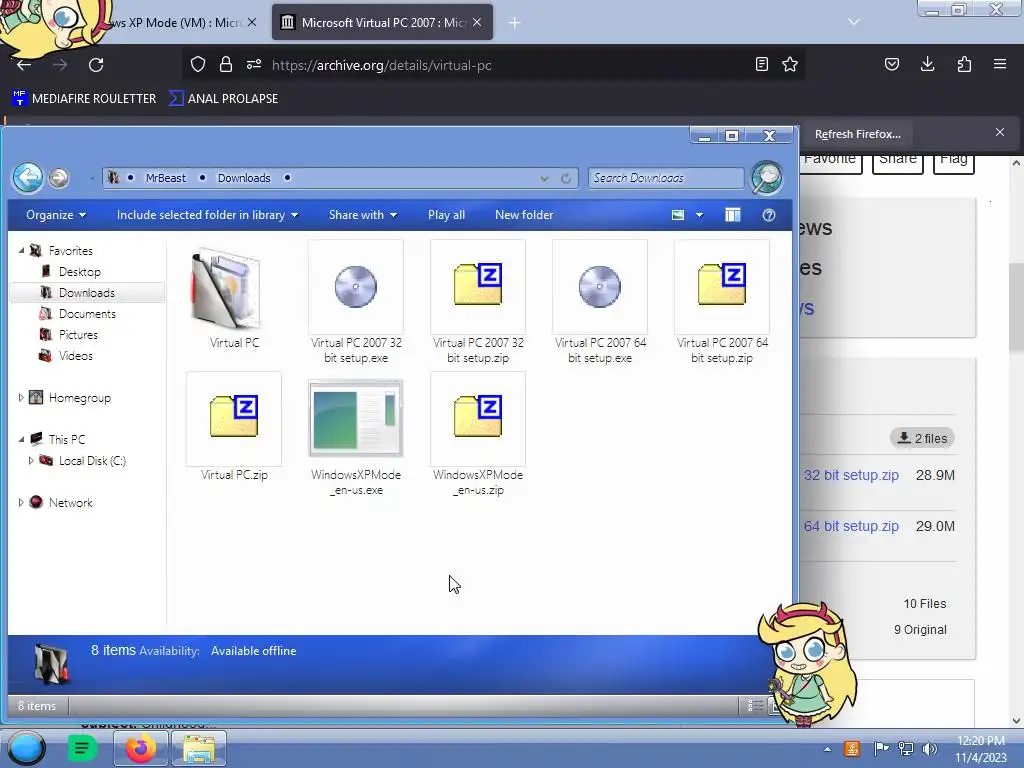Image resolution: width=1024 pixels, height=768 pixels.
Task: Refresh the Explorer address bar
Action: tap(566, 178)
